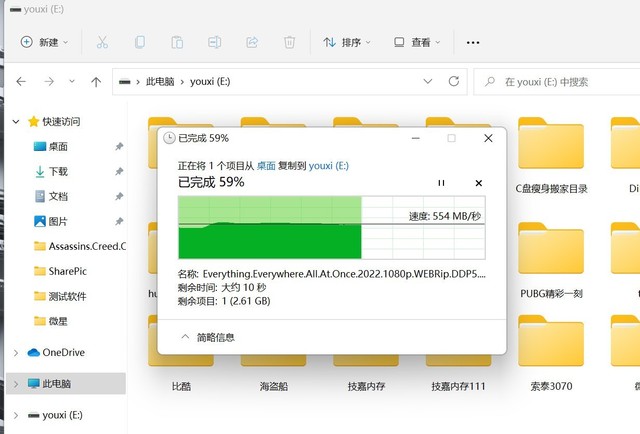Collapse details via 简略信息
This screenshot has height=434, width=640.
point(208,337)
